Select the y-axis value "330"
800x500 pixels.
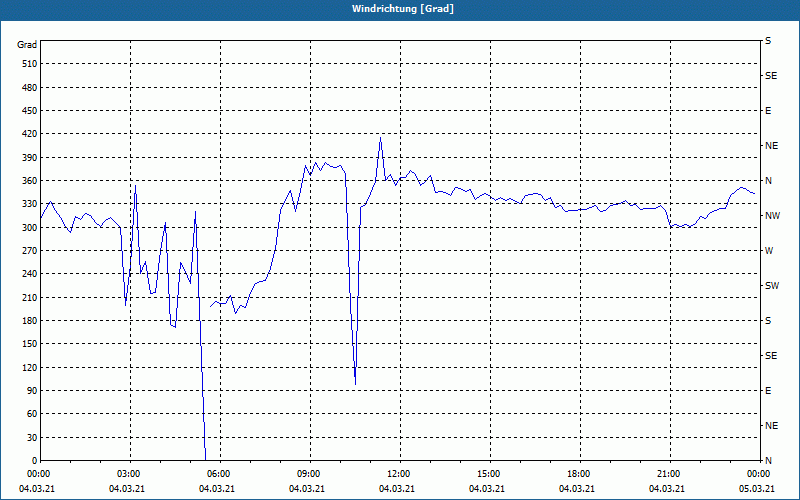30,204
